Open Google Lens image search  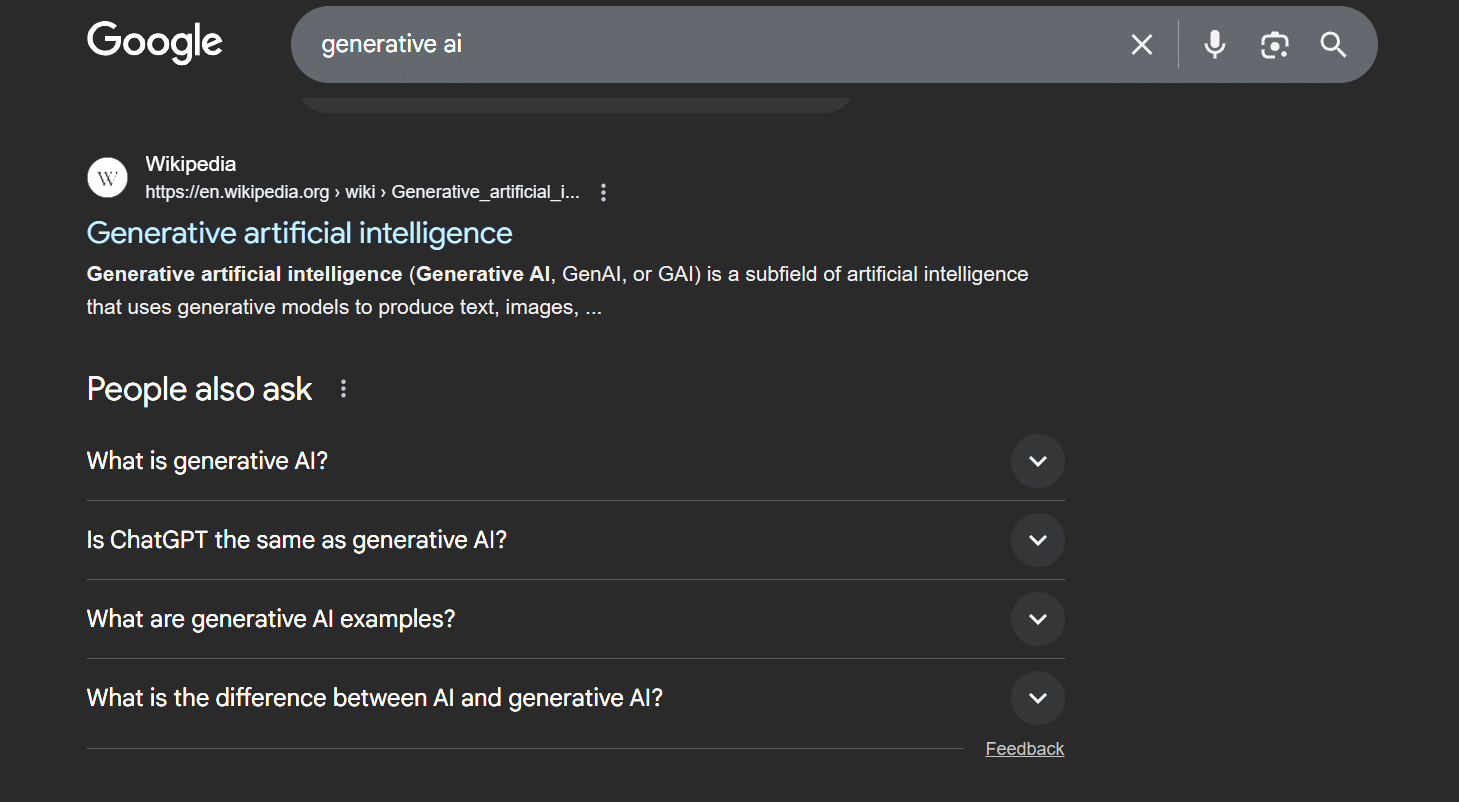(1274, 44)
